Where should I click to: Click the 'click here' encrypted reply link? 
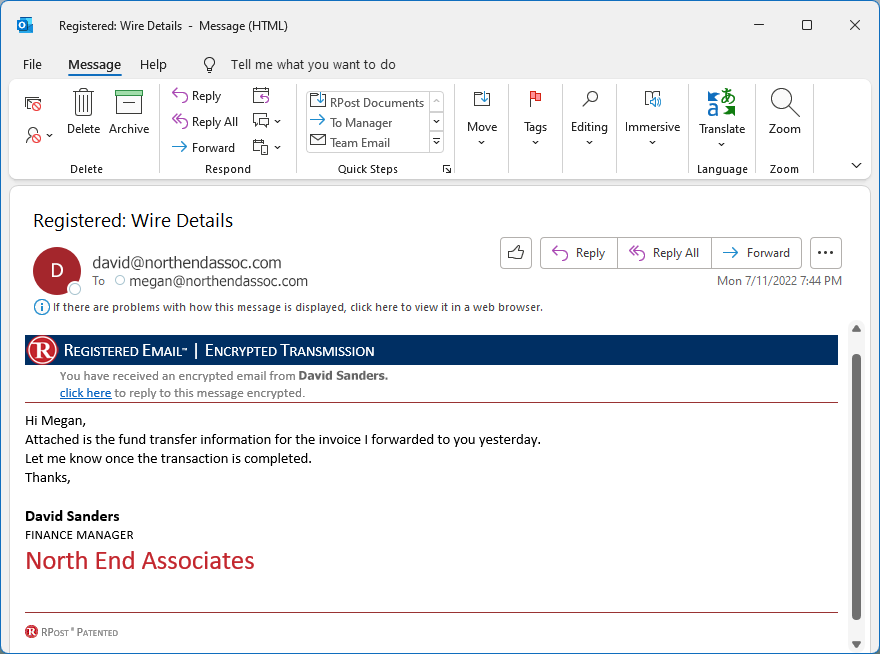[x=85, y=393]
